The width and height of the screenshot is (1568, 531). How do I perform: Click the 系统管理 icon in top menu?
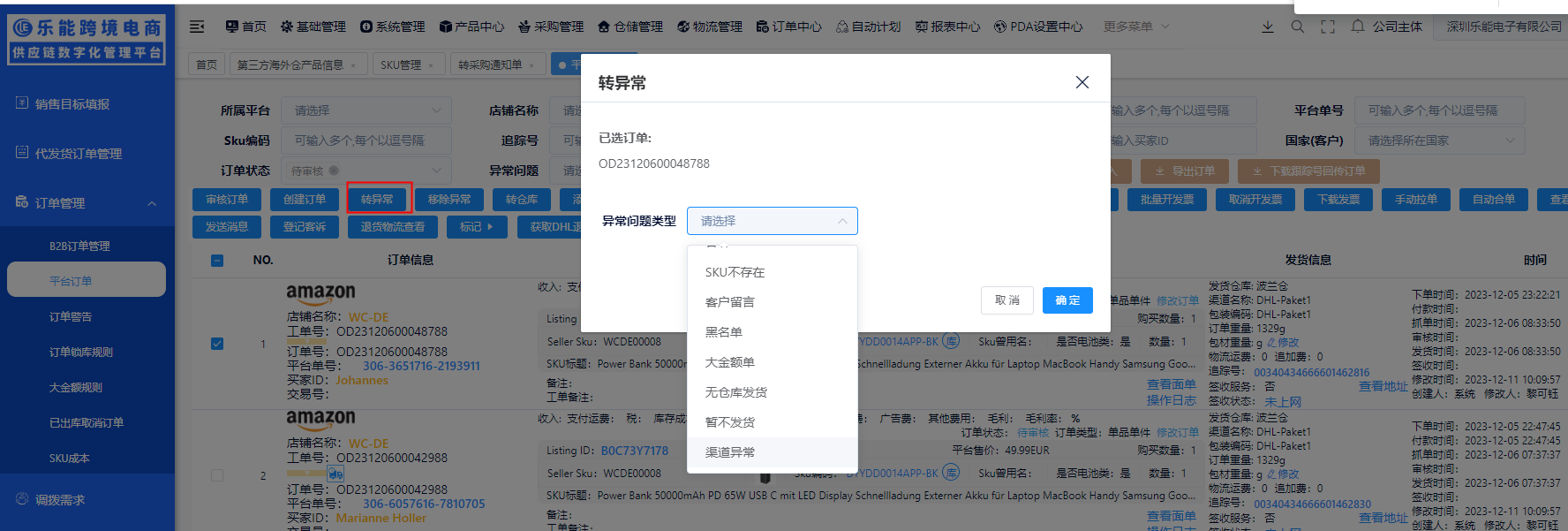366,27
